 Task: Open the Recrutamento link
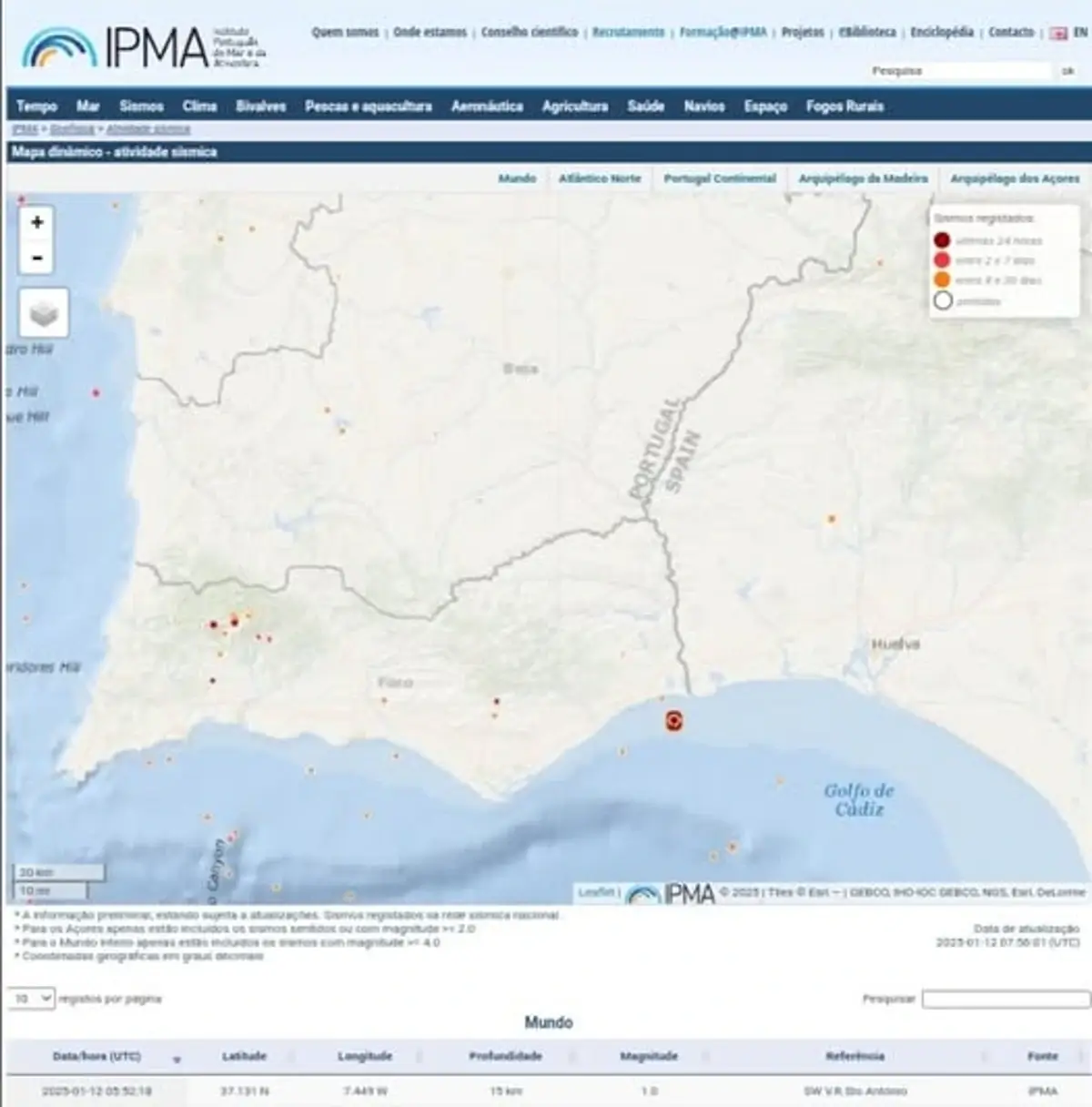[628, 32]
